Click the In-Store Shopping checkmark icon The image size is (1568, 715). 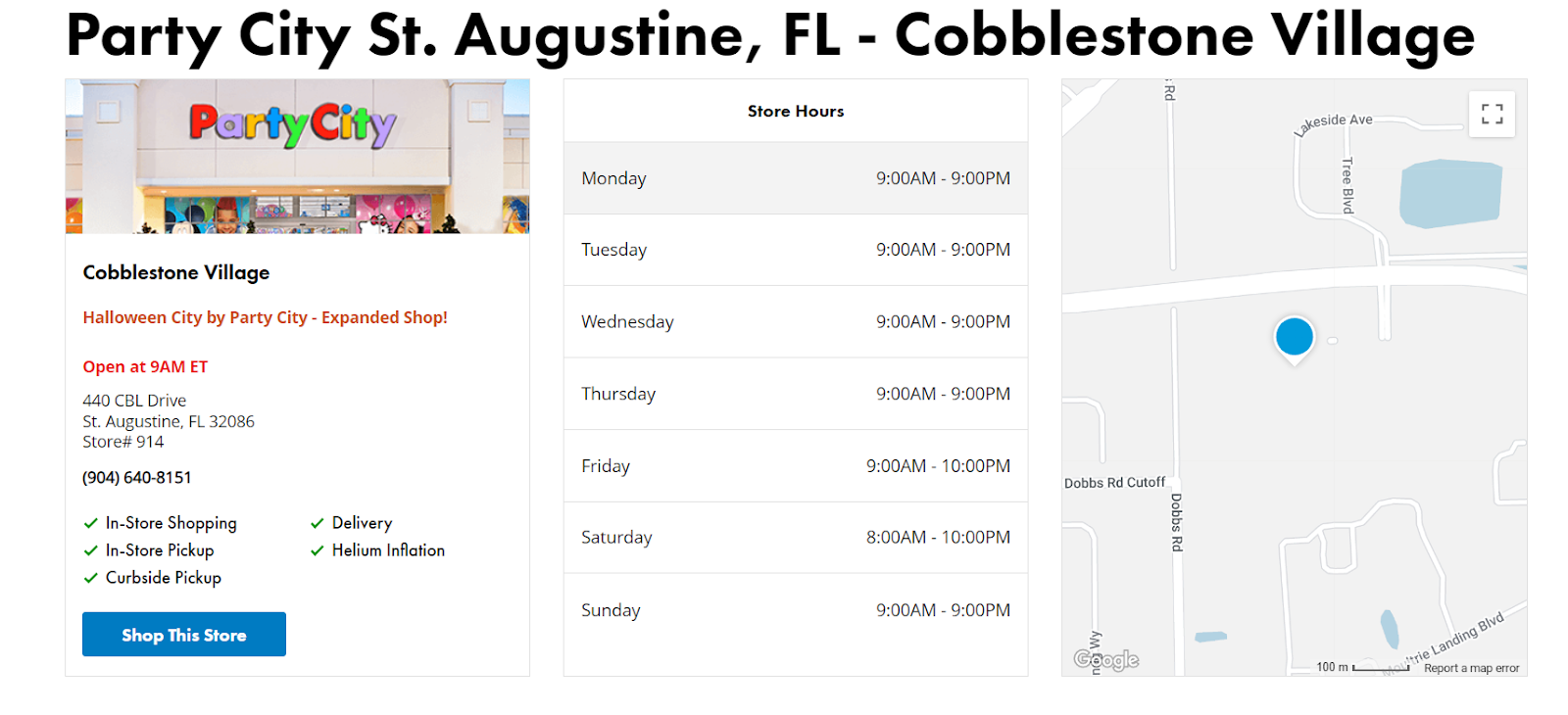[x=91, y=523]
